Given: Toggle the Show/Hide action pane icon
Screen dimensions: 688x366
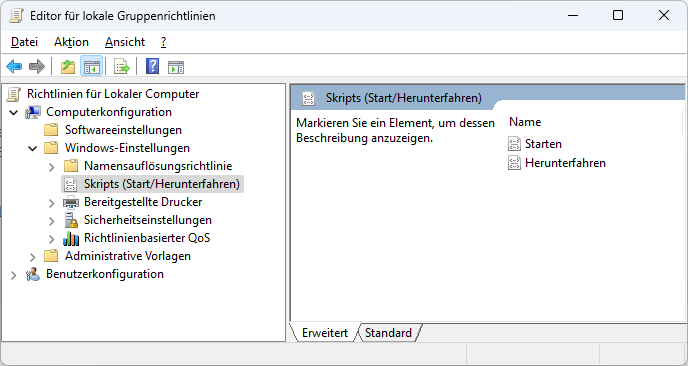Looking at the screenshot, I should tap(176, 67).
